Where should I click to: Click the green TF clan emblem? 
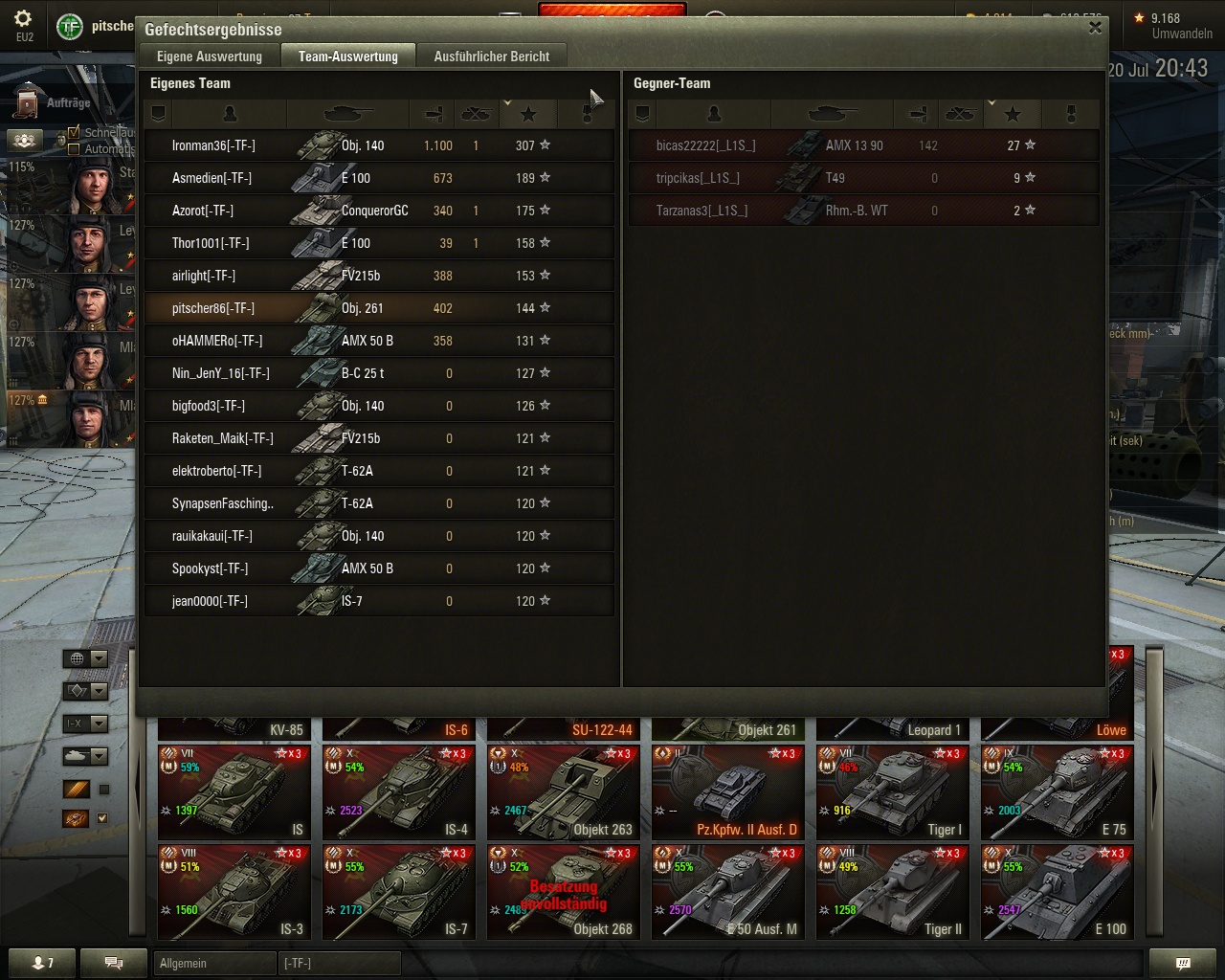coord(70,27)
